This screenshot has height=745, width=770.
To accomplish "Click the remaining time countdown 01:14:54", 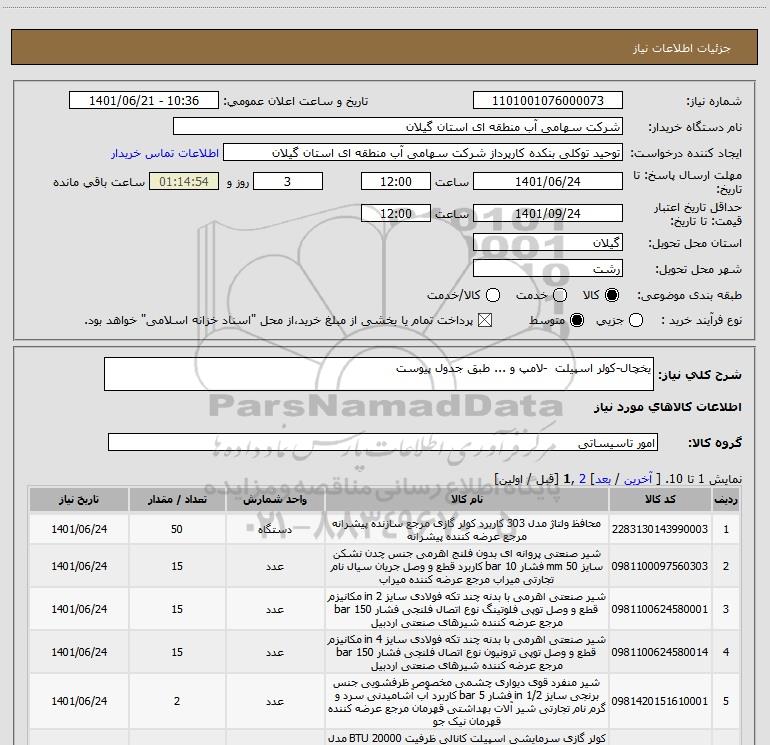I will 184,181.
